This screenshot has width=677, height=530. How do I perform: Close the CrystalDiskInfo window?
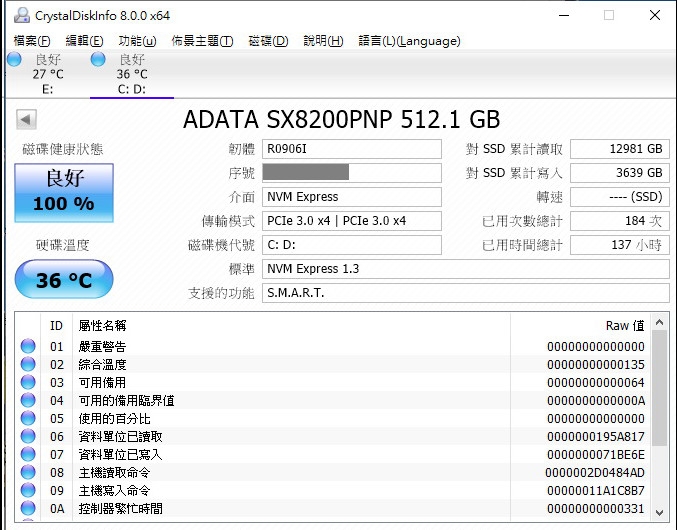click(655, 16)
